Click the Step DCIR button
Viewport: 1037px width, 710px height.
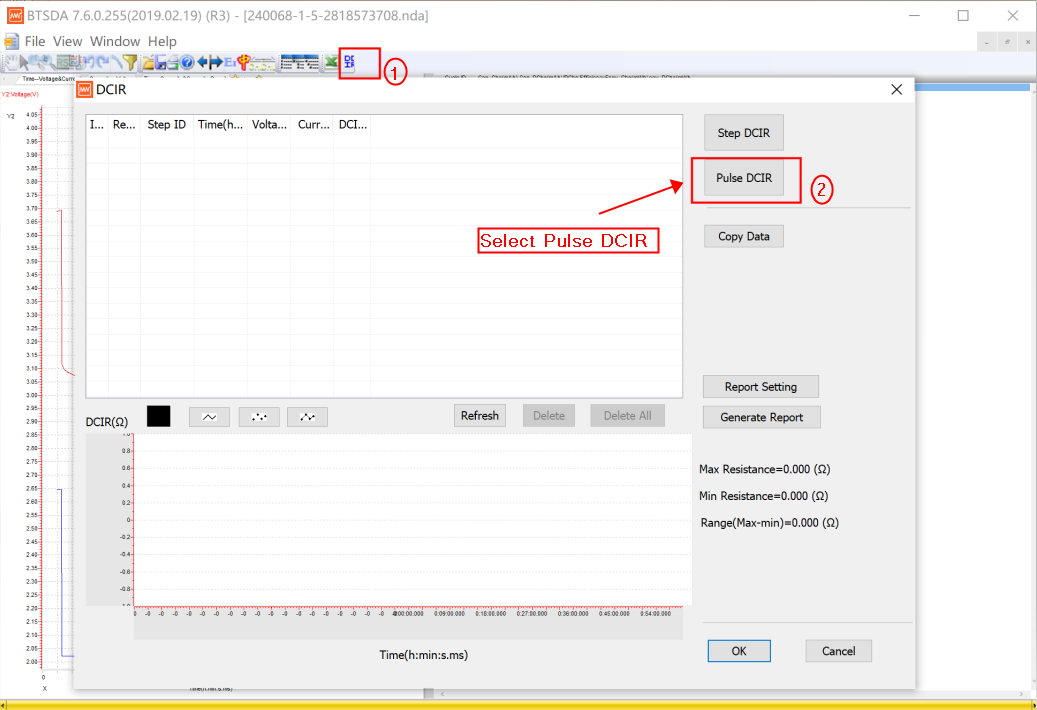(x=743, y=133)
